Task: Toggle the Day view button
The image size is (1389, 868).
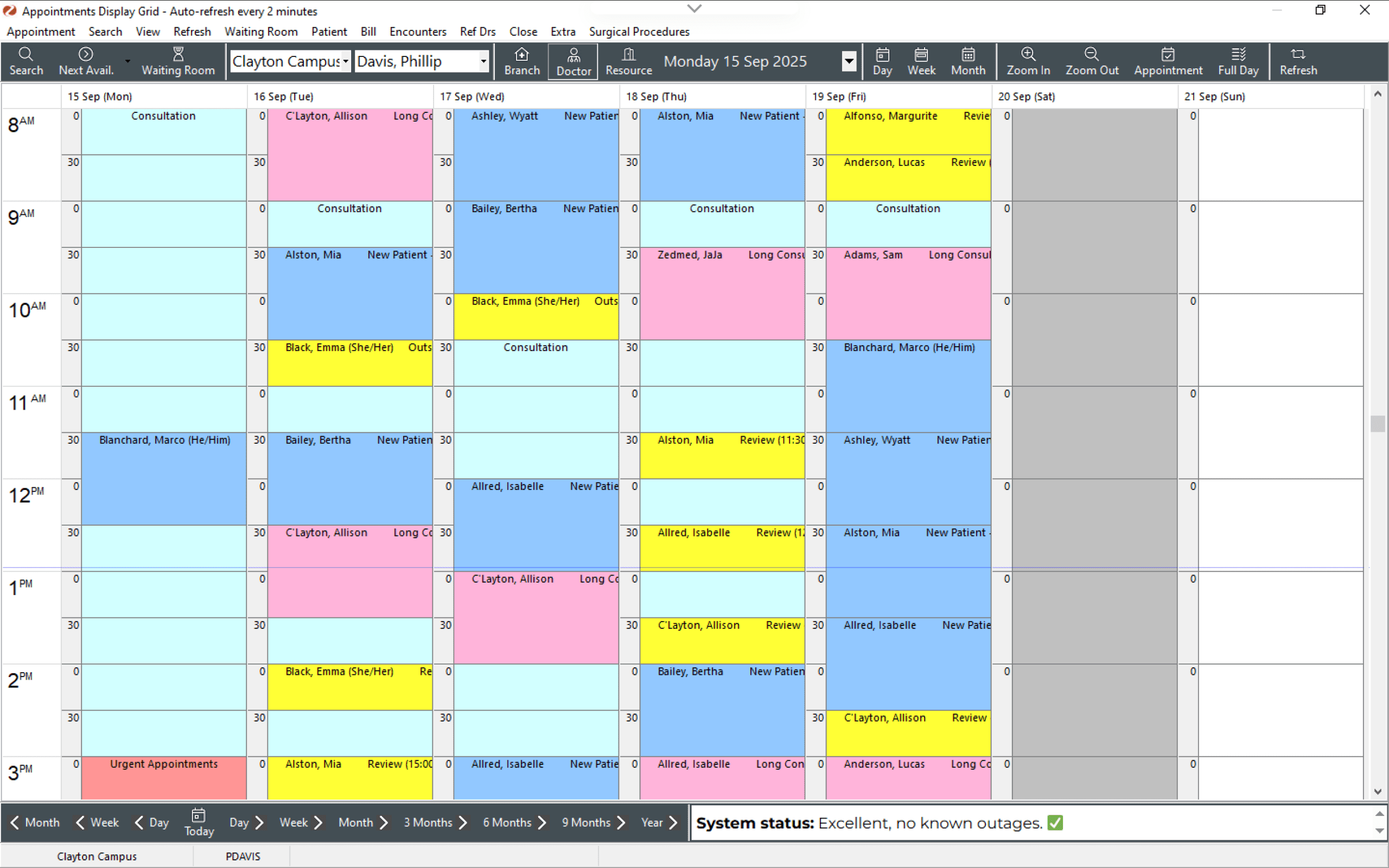Action: pos(882,60)
